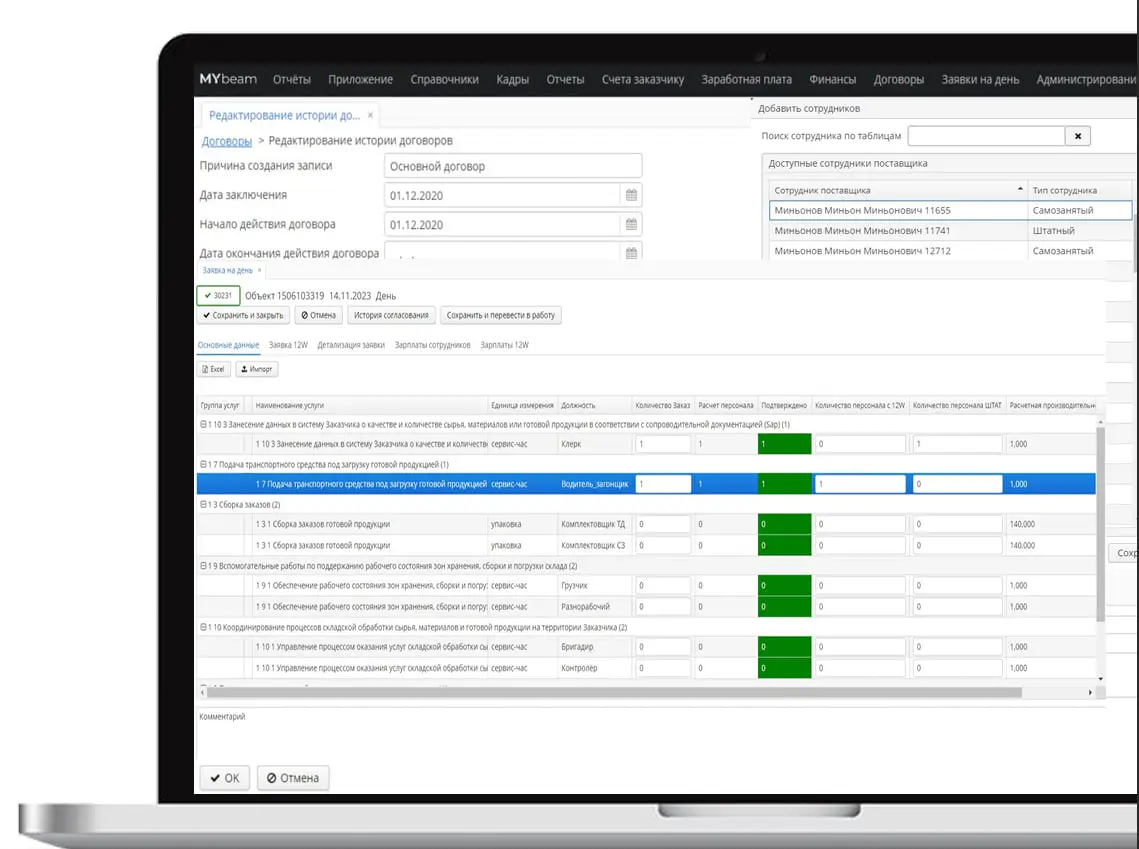Toggle confirmation cell on Водитель_загонщик row

784,483
